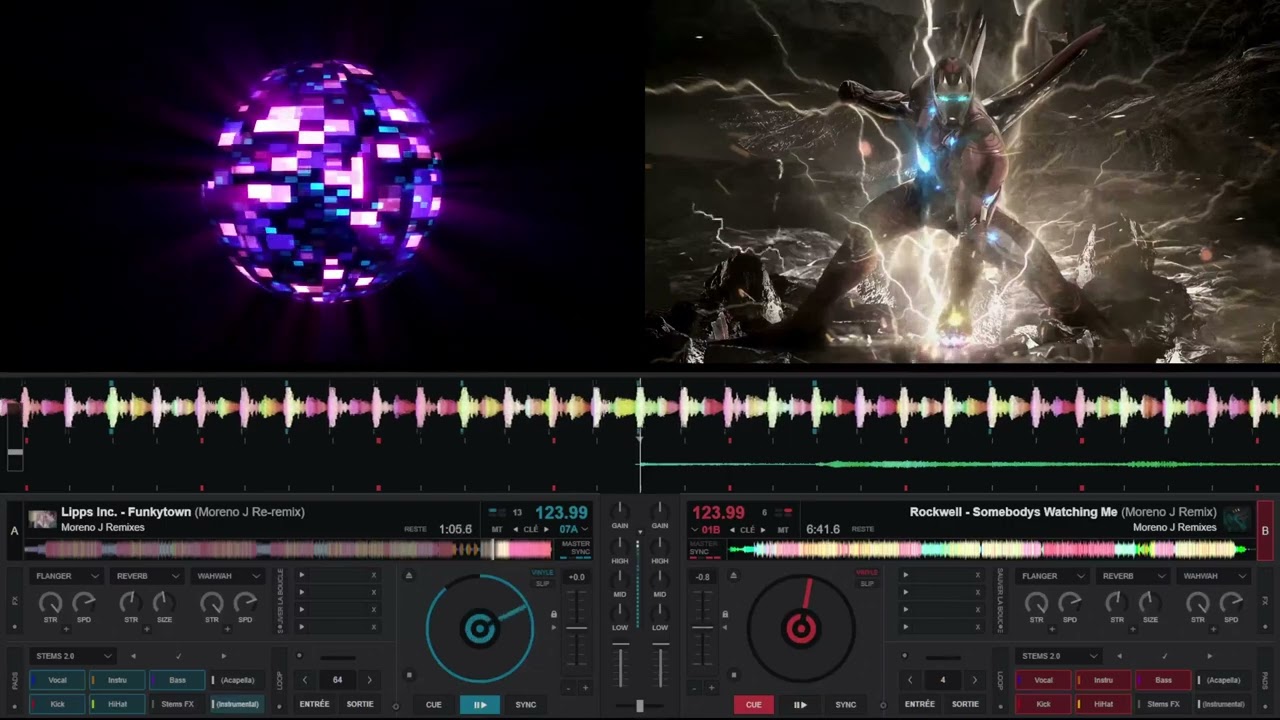Image resolution: width=1280 pixels, height=720 pixels.
Task: Click the SYNC button on deck B
Action: [846, 704]
